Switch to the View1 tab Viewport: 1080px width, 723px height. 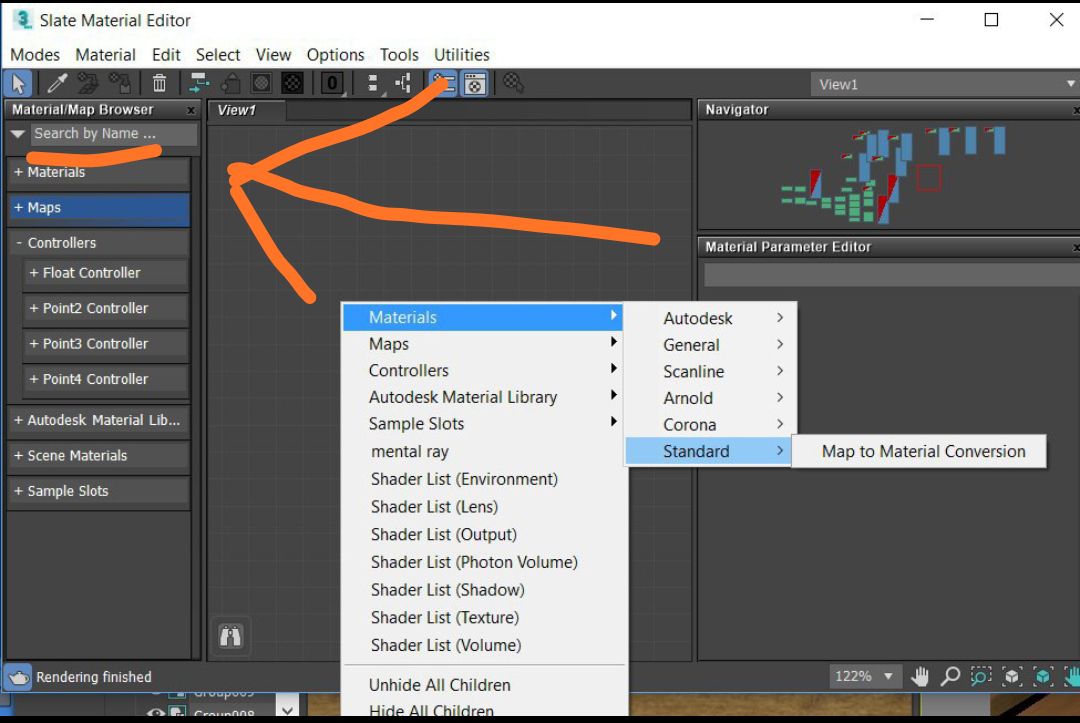click(246, 110)
